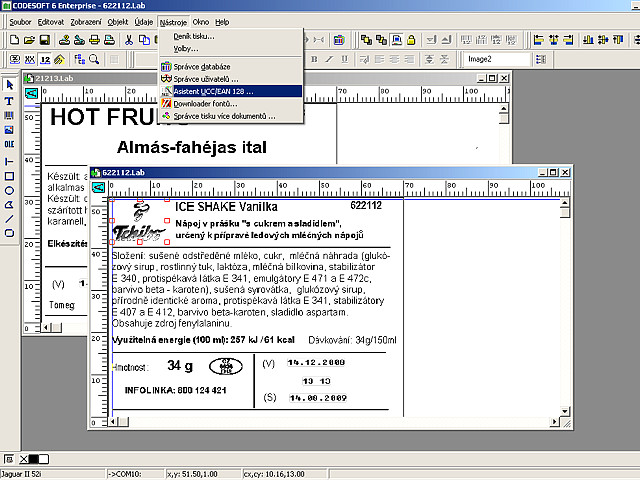The height and width of the screenshot is (480, 640).
Task: Click the 'Almás-fahéjas ital' heading in 21213.Lab
Action: pyautogui.click(x=191, y=147)
